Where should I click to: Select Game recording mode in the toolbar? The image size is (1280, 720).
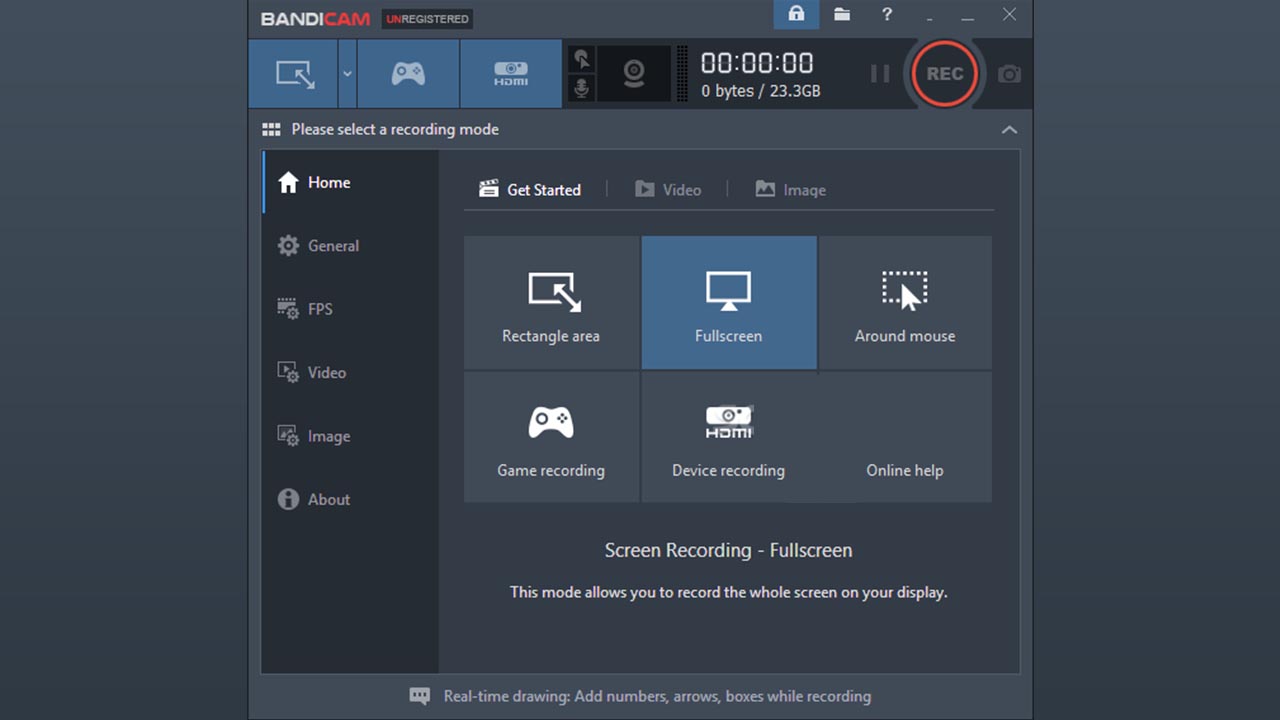408,73
